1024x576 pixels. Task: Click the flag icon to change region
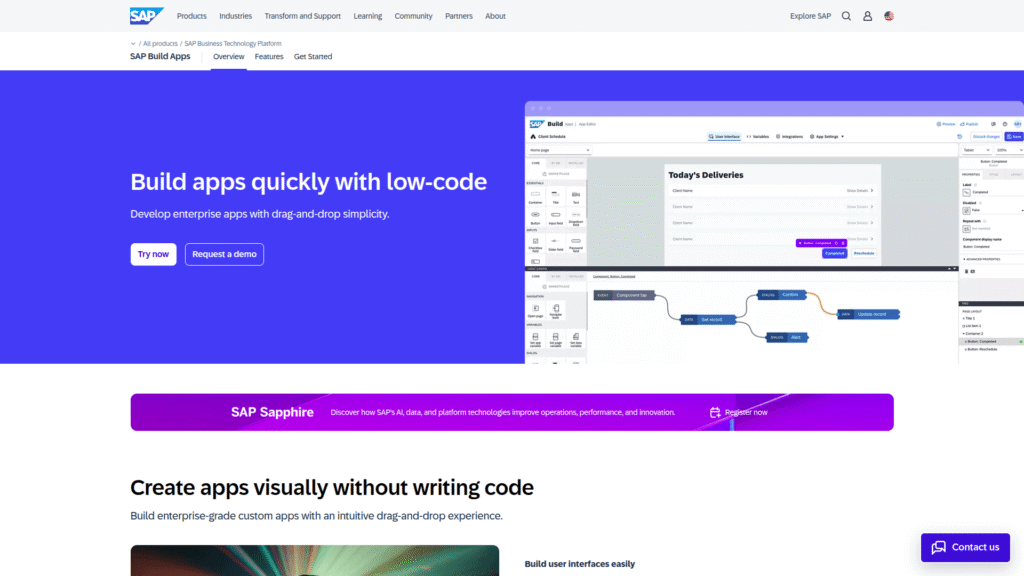(x=889, y=16)
